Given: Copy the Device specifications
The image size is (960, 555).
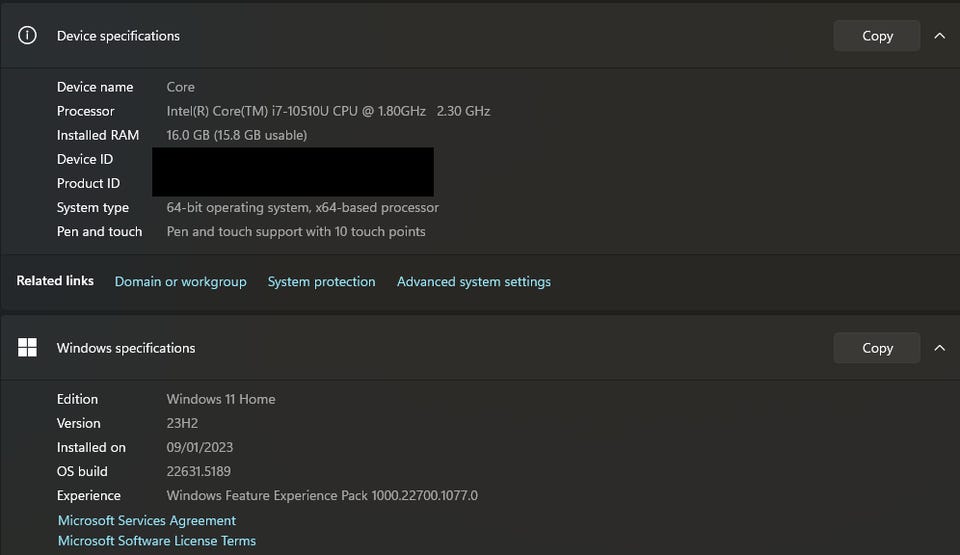Looking at the screenshot, I should coord(877,35).
